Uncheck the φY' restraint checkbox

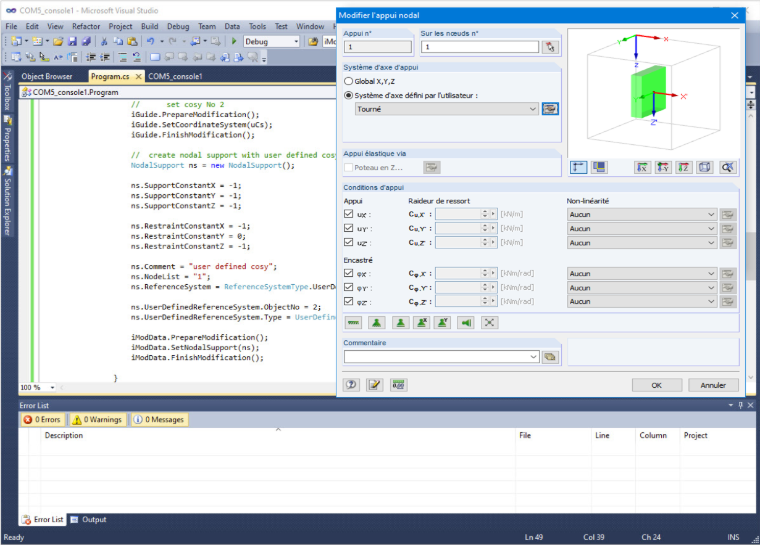348,287
